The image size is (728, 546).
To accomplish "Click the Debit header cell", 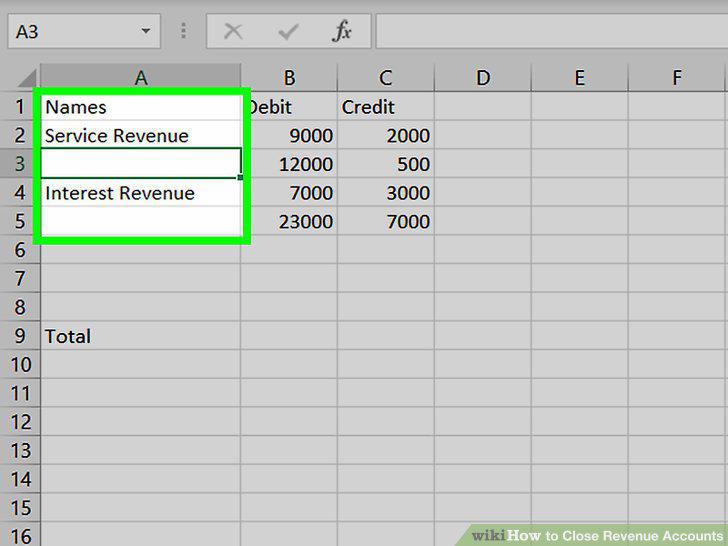I will pyautogui.click(x=289, y=107).
